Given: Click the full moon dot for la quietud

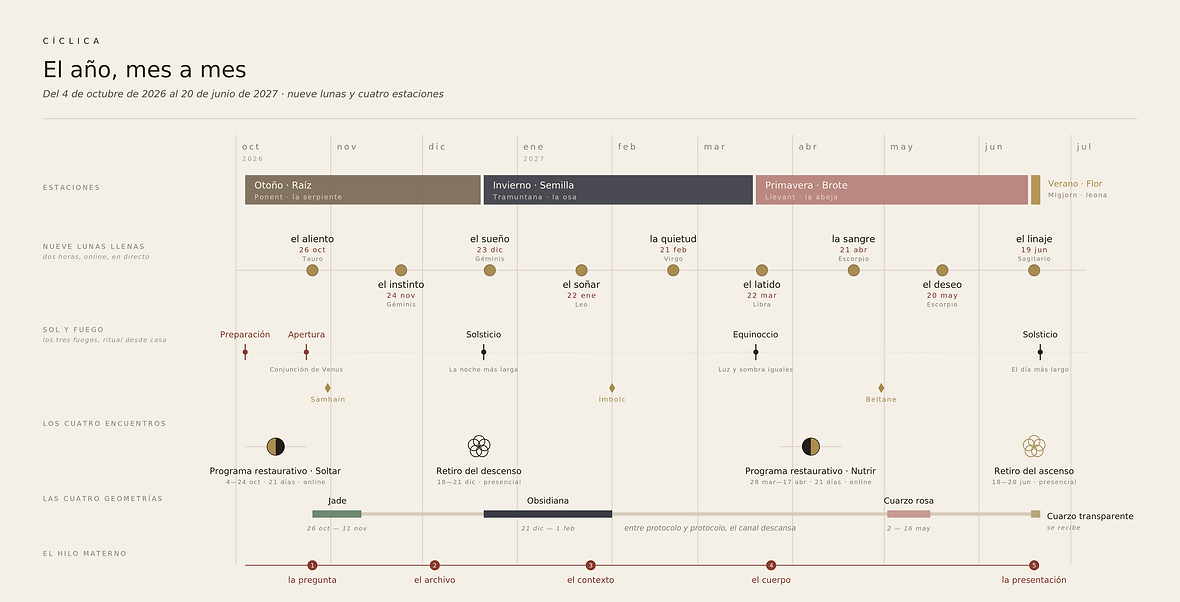Looking at the screenshot, I should pos(674,270).
